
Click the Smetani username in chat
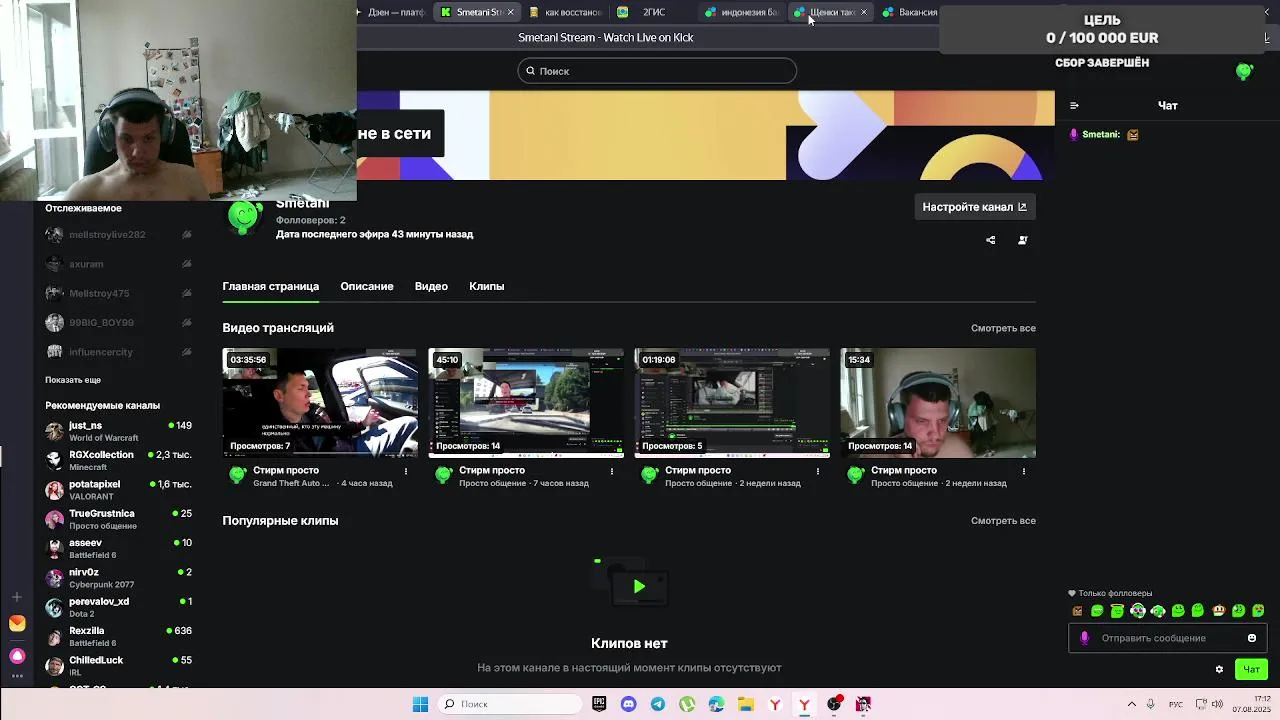1100,134
